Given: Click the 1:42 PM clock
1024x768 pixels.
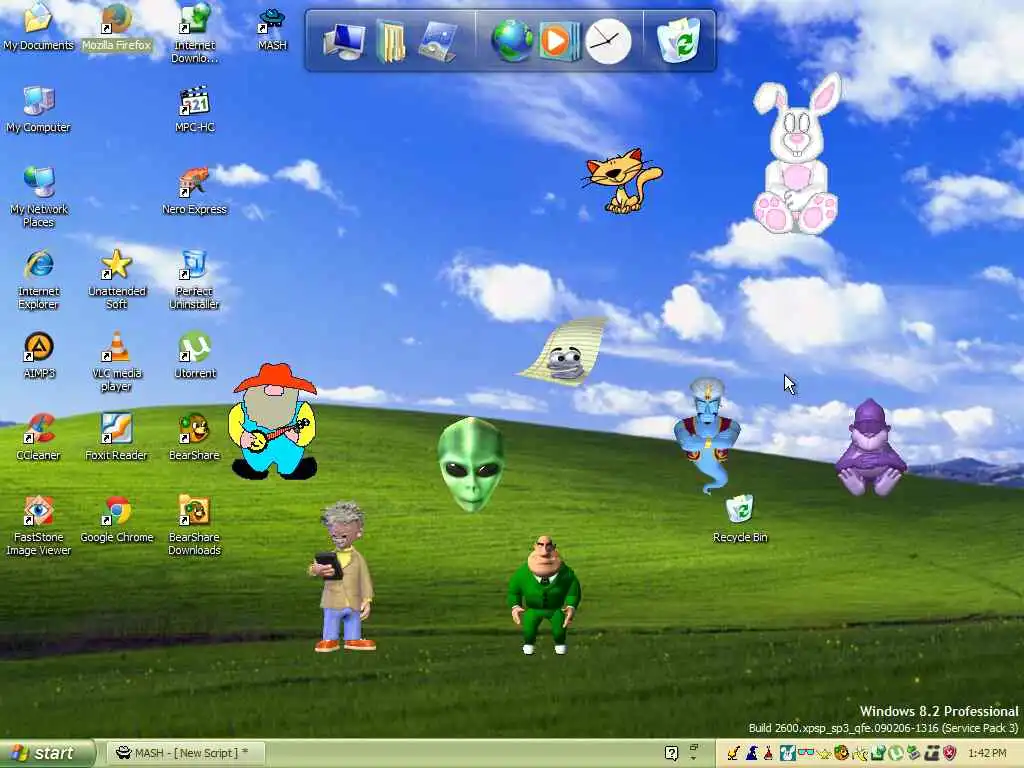Looking at the screenshot, I should tap(987, 753).
